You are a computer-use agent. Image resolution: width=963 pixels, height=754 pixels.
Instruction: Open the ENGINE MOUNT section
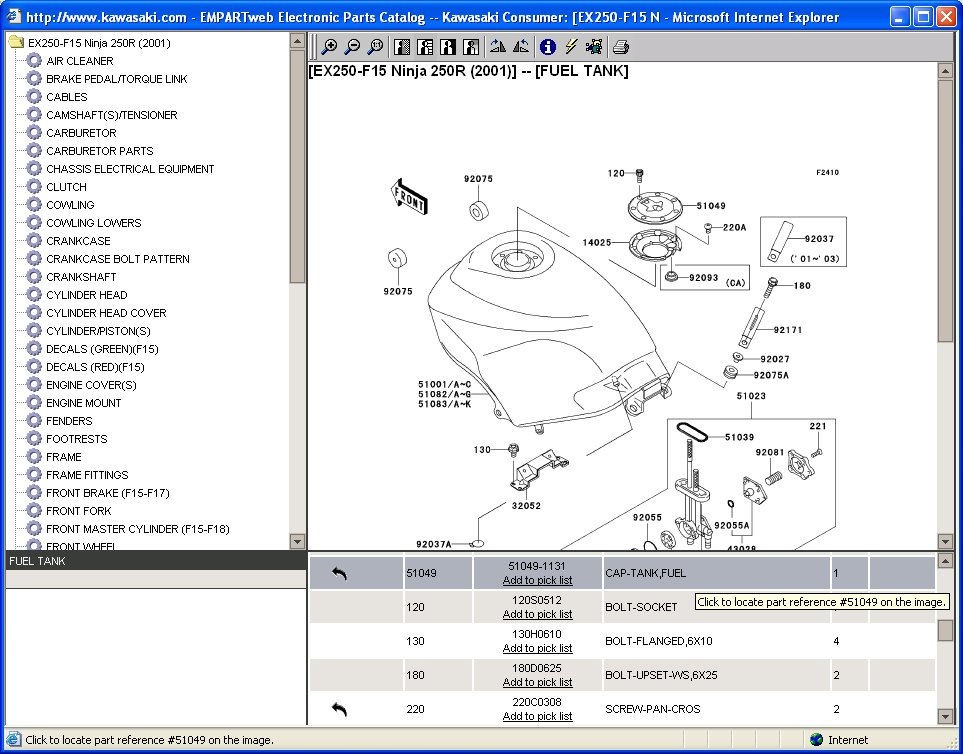84,403
